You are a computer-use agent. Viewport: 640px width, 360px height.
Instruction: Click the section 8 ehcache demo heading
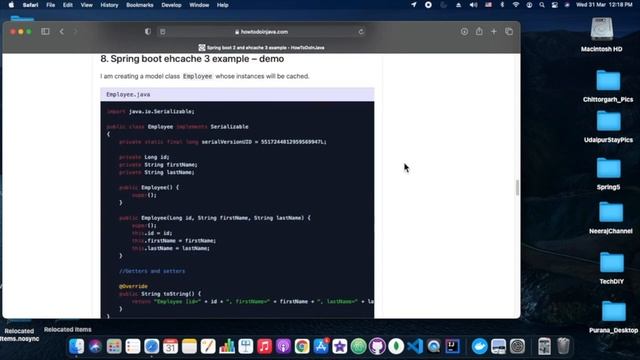(x=192, y=59)
